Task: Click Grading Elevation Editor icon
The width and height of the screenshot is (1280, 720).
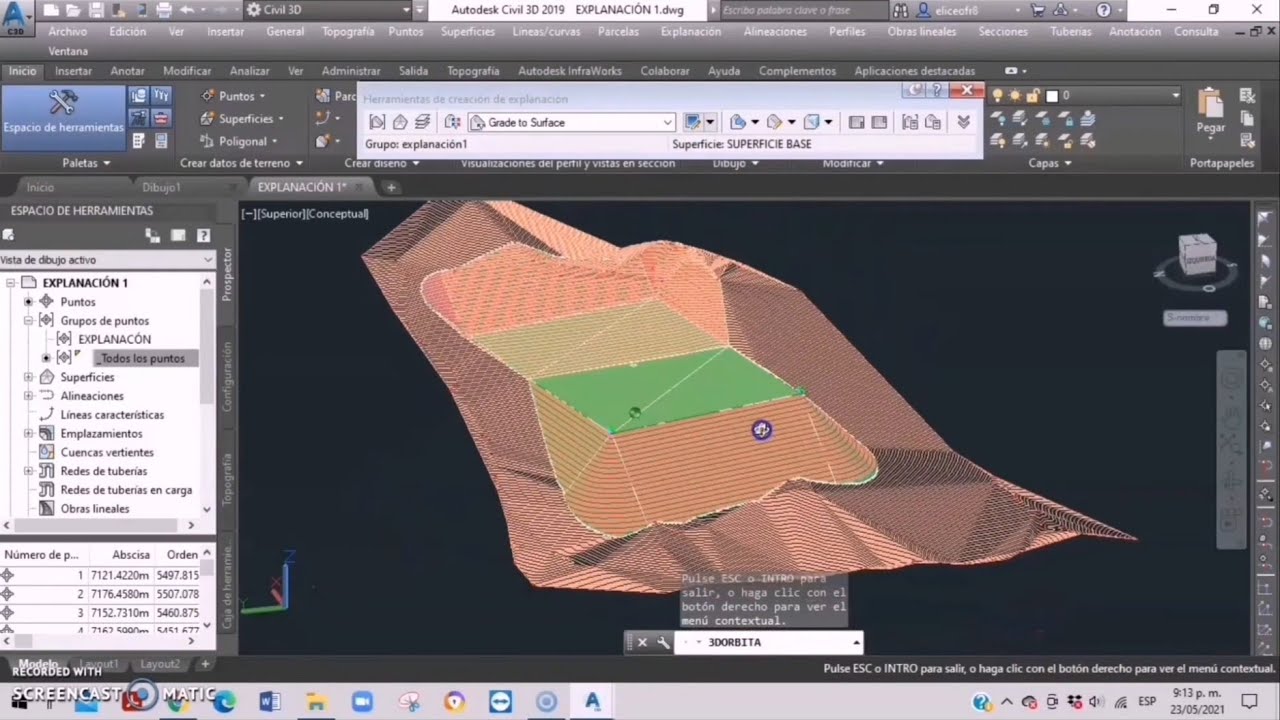Action: click(x=879, y=122)
